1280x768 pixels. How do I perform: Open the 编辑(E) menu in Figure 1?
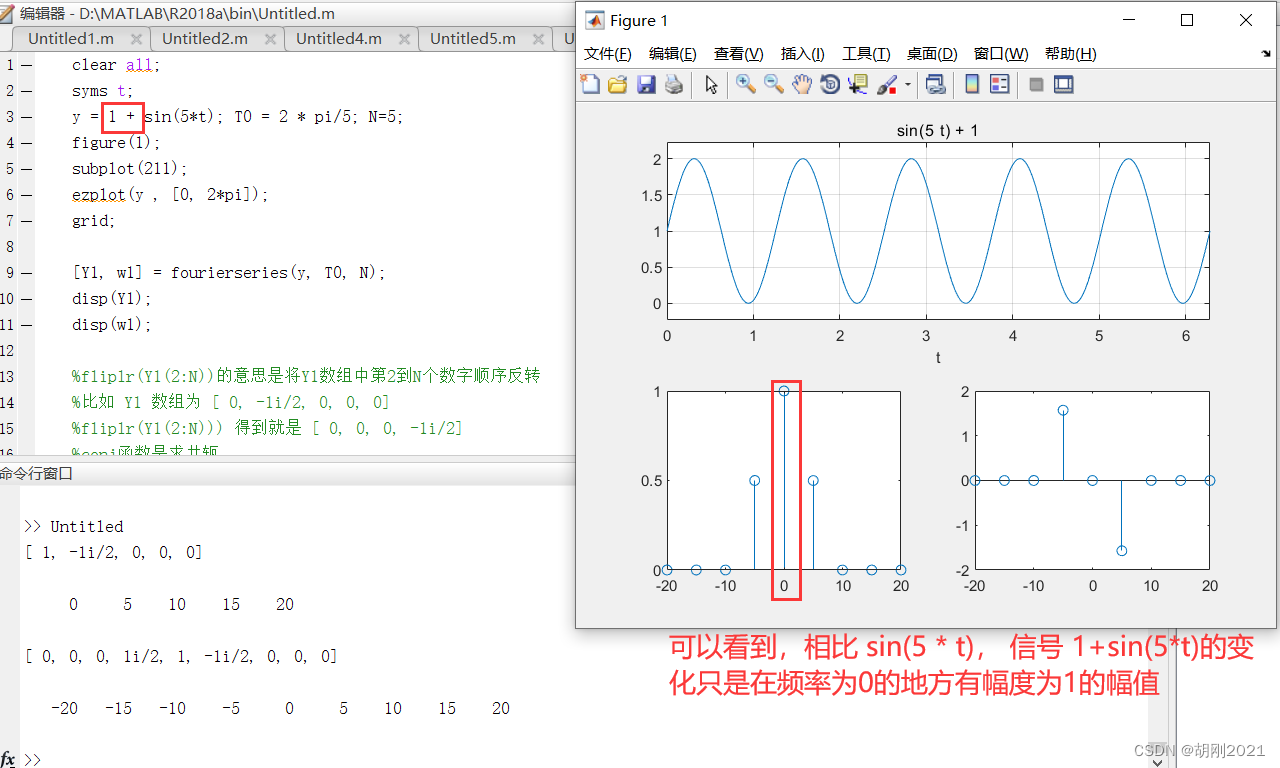[x=673, y=54]
